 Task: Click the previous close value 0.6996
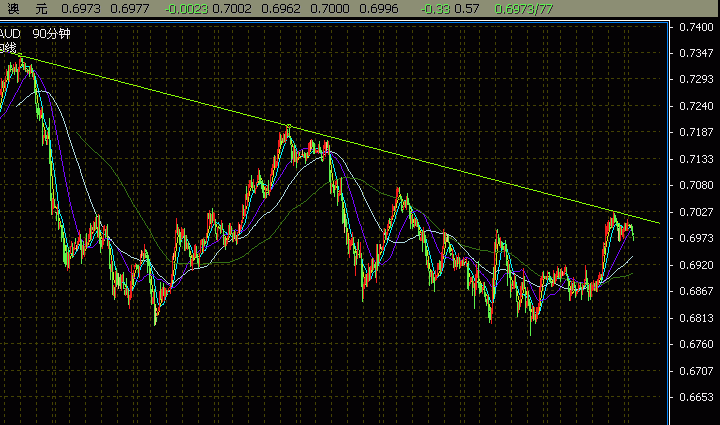point(379,9)
